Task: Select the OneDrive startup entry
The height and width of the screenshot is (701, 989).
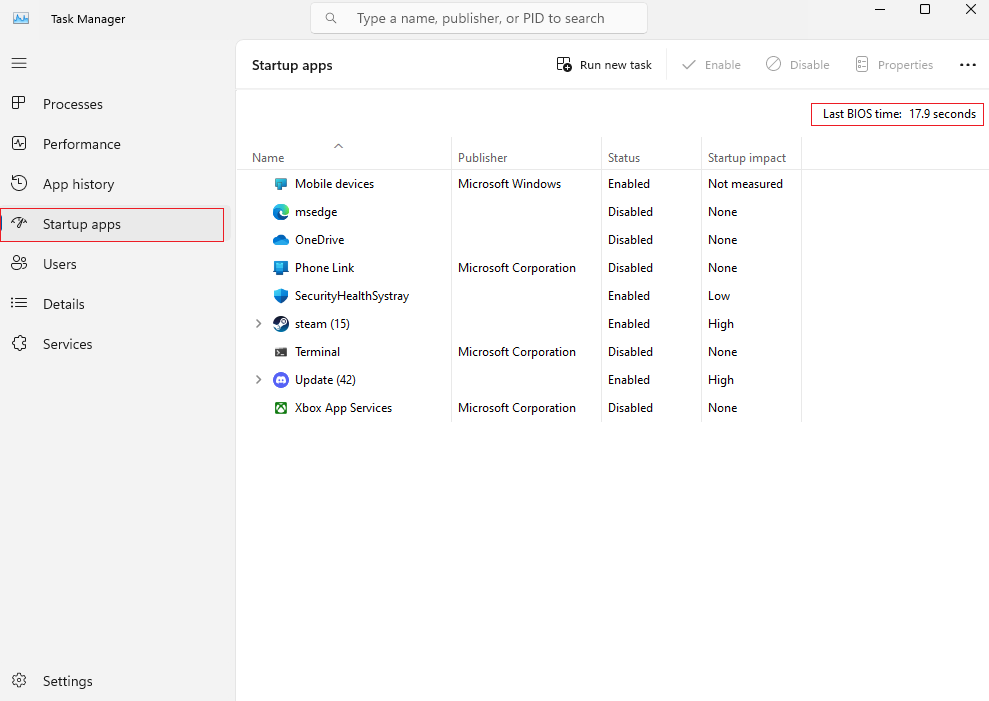Action: (320, 240)
